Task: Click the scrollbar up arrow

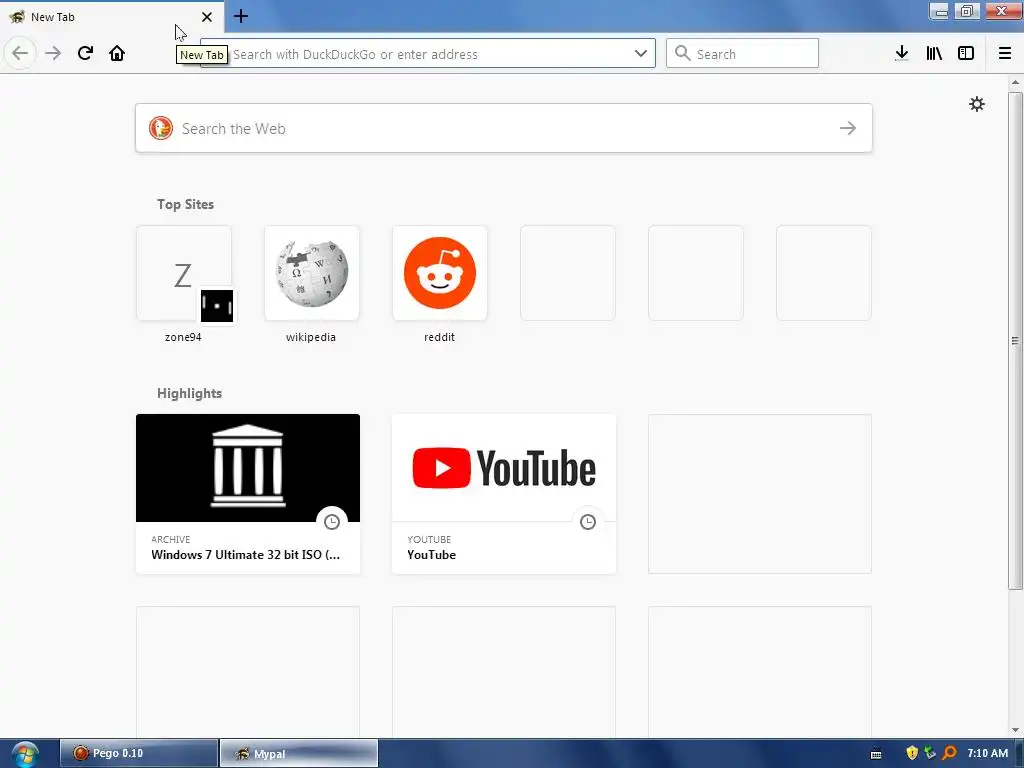Action: [x=1015, y=82]
